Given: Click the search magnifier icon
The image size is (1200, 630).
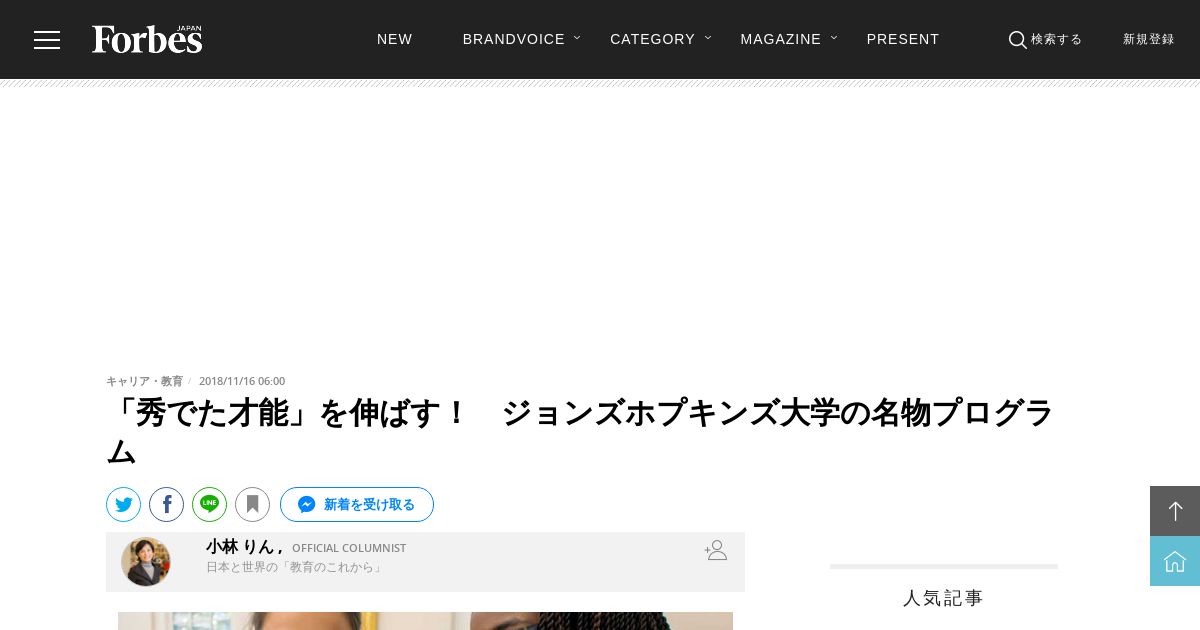Looking at the screenshot, I should [x=1017, y=40].
